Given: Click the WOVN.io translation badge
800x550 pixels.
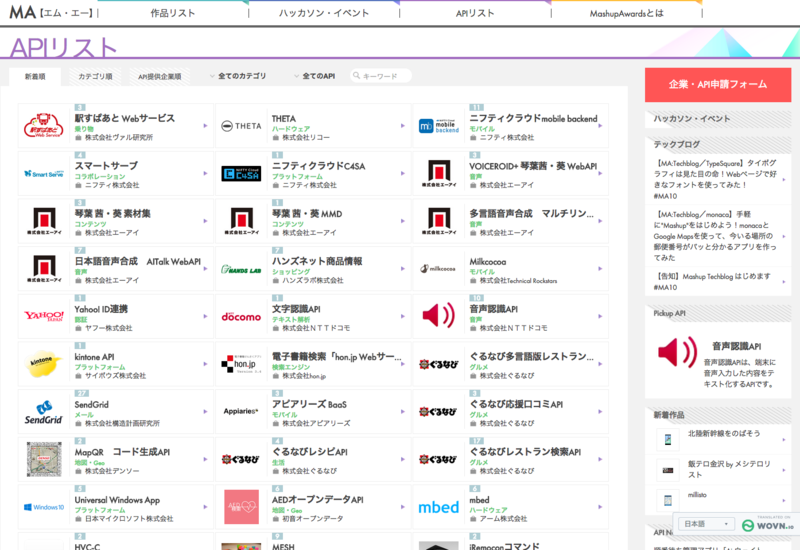Looking at the screenshot, I should (768, 525).
